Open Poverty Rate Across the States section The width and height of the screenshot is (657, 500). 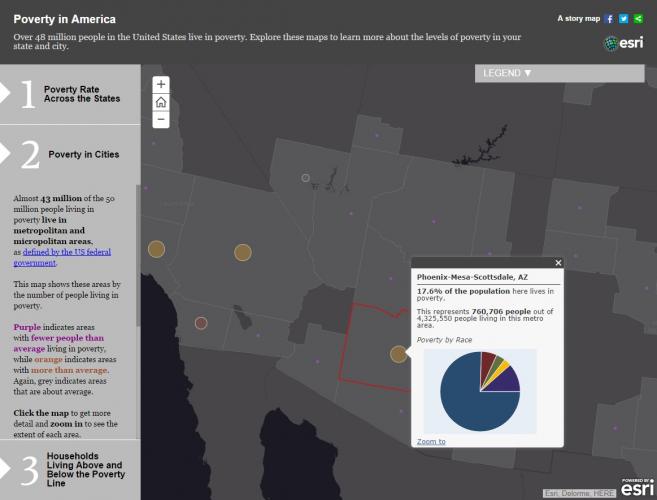tap(70, 94)
